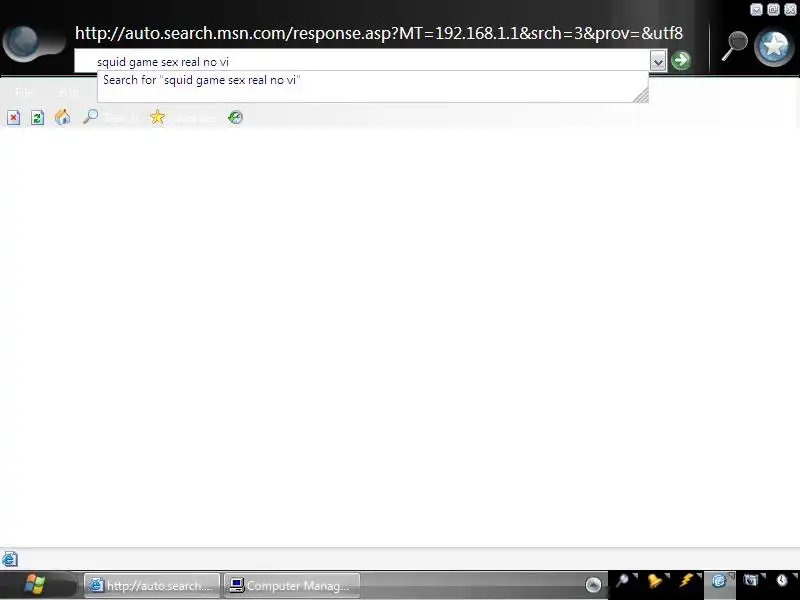The width and height of the screenshot is (800, 600).
Task: Switch to the auto.search taskbar window
Action: pos(152,585)
